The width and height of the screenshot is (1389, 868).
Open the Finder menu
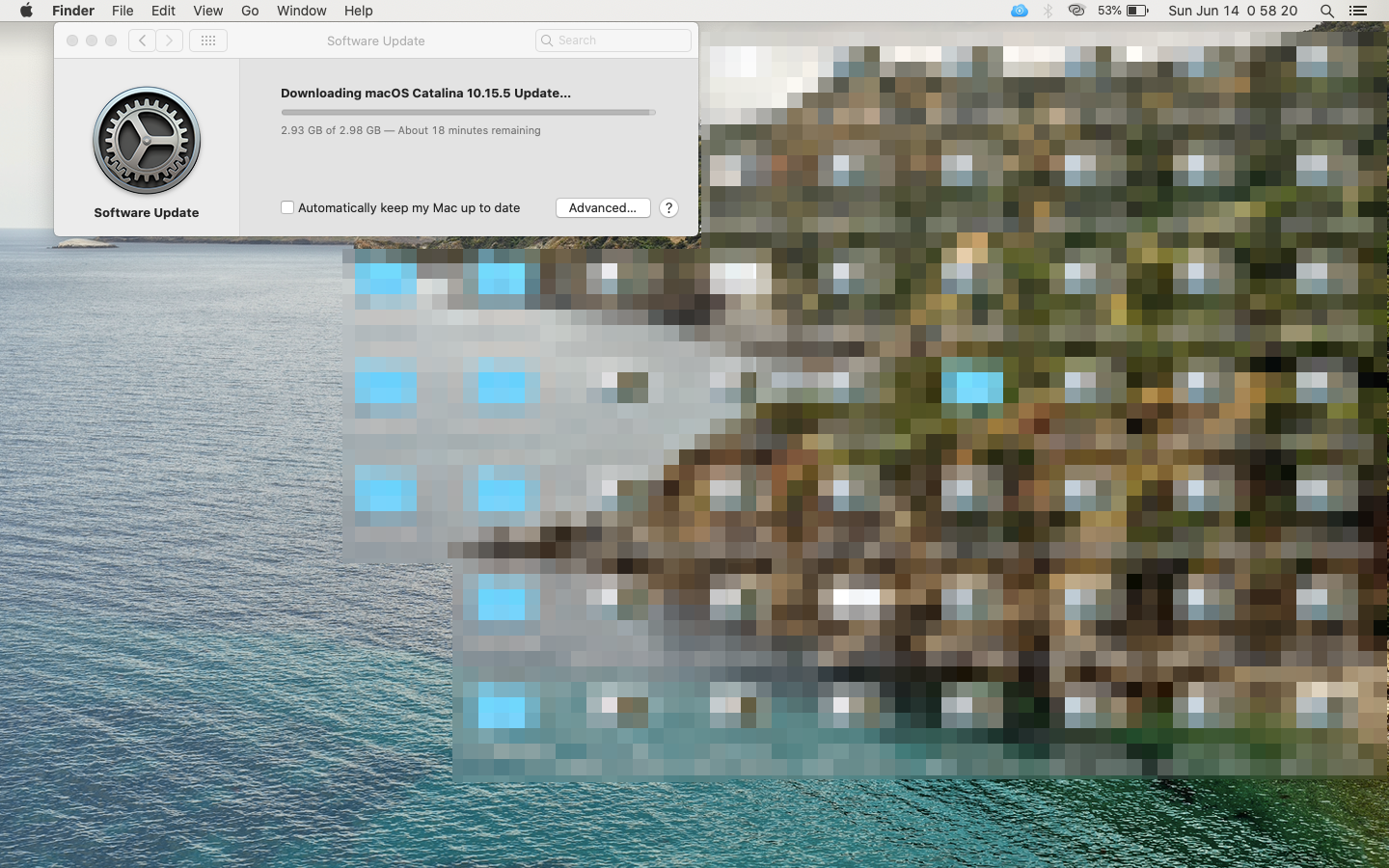73,11
